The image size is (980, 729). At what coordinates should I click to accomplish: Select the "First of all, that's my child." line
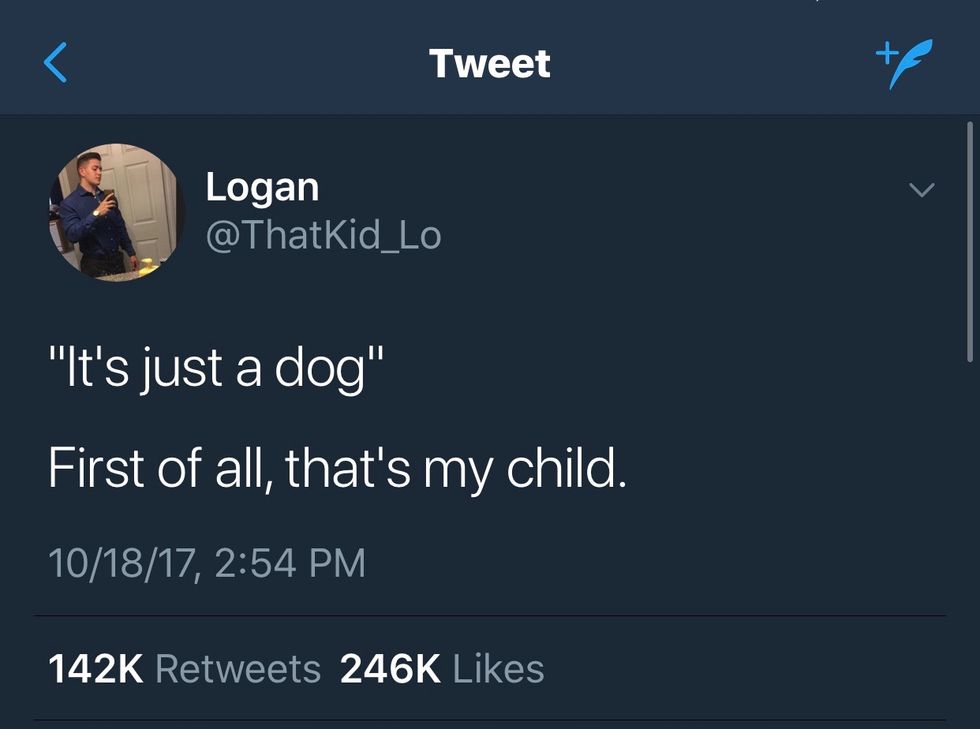pyautogui.click(x=337, y=468)
